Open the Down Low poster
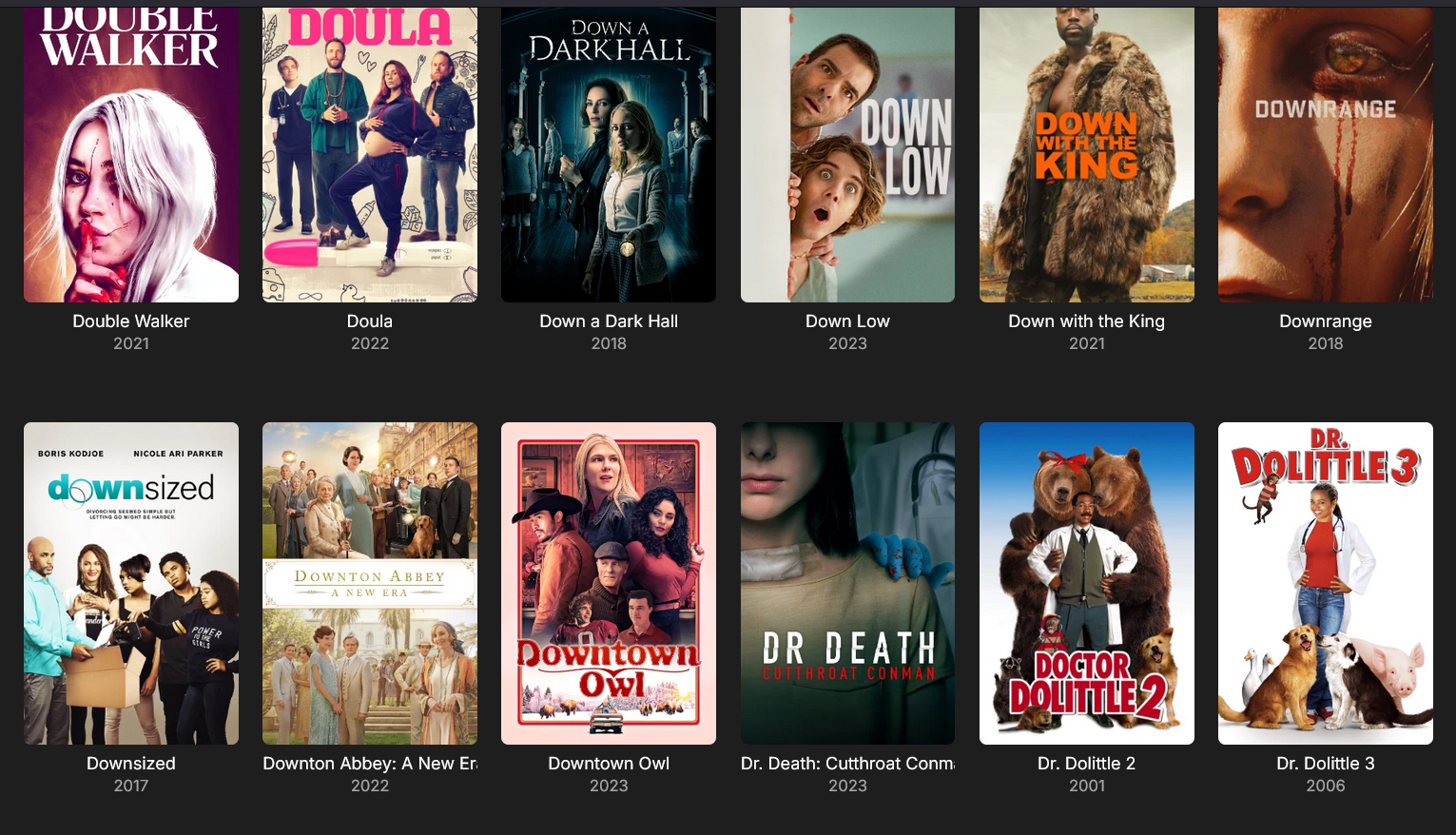The image size is (1456, 835). point(847,155)
